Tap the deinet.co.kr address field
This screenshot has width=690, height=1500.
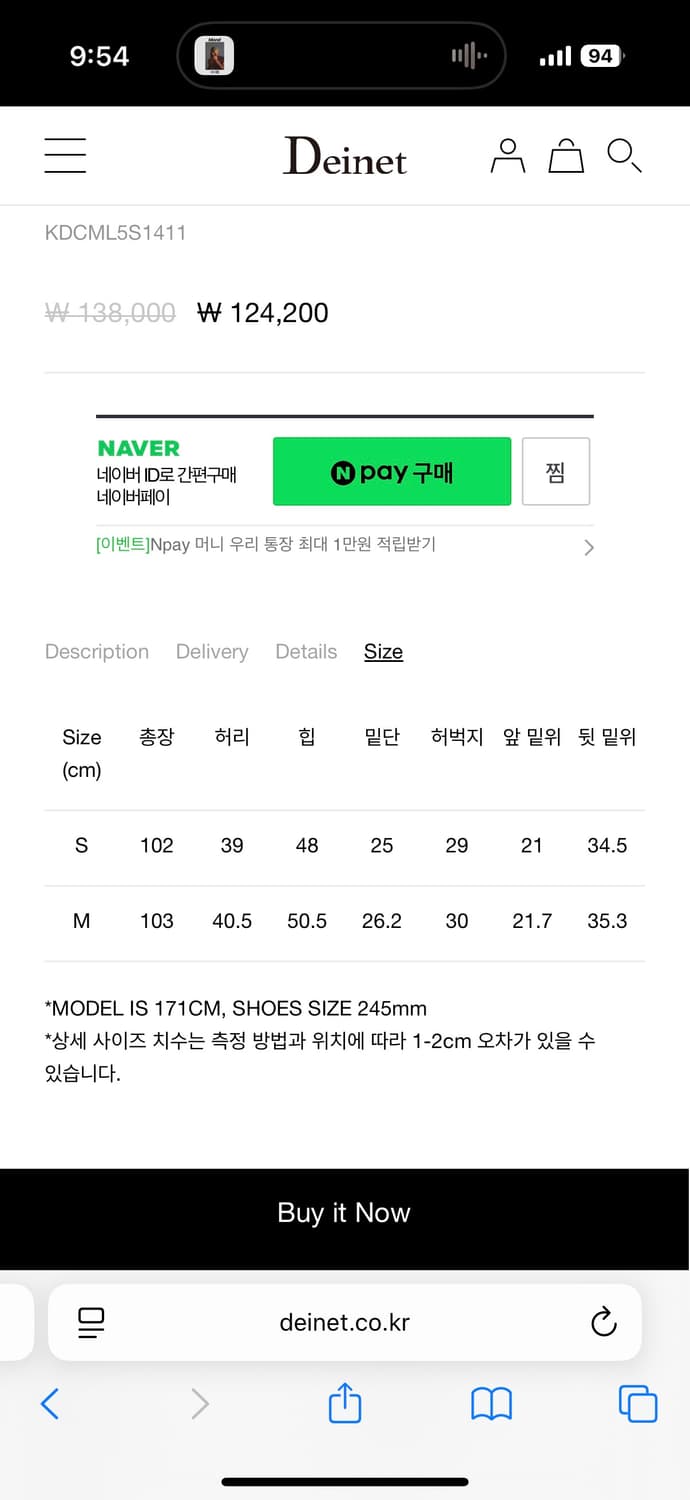click(x=345, y=1322)
